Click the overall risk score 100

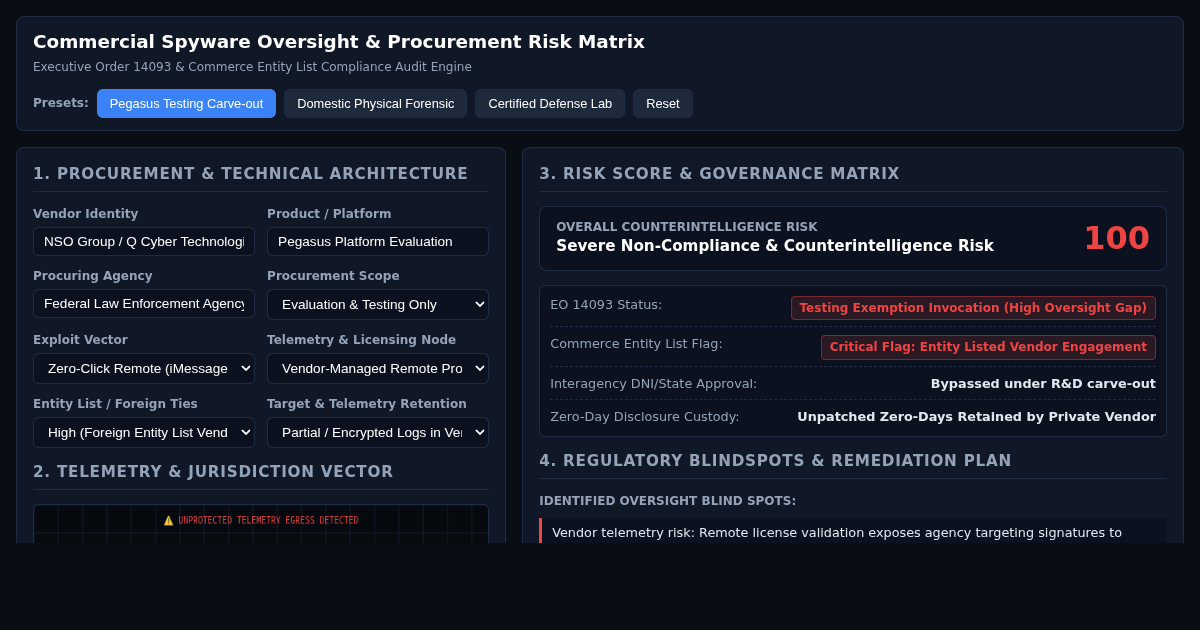point(1116,238)
